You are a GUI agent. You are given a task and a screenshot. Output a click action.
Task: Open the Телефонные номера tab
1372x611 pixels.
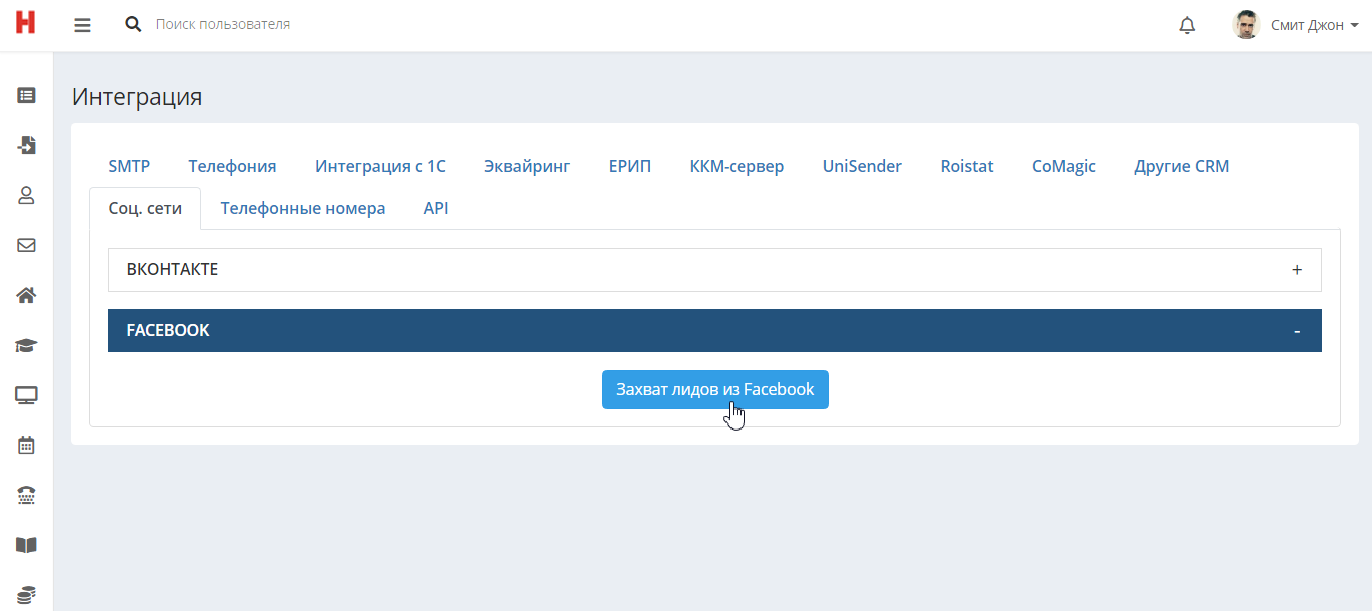pyautogui.click(x=303, y=209)
